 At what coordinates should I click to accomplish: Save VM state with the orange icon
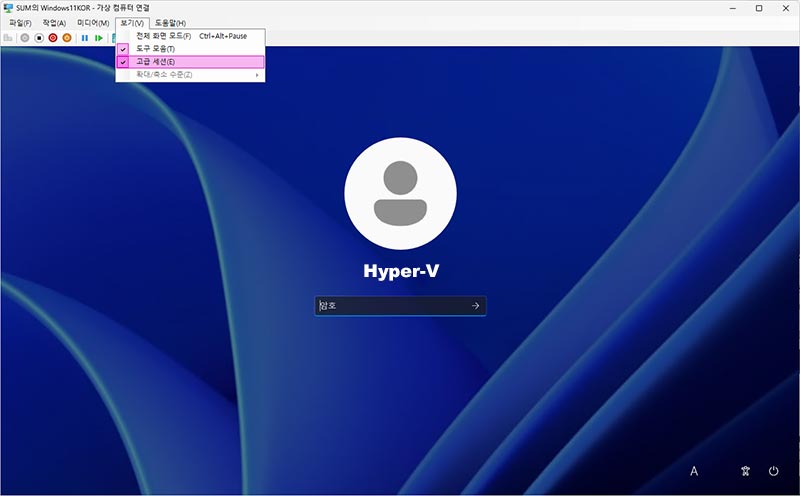tap(67, 38)
